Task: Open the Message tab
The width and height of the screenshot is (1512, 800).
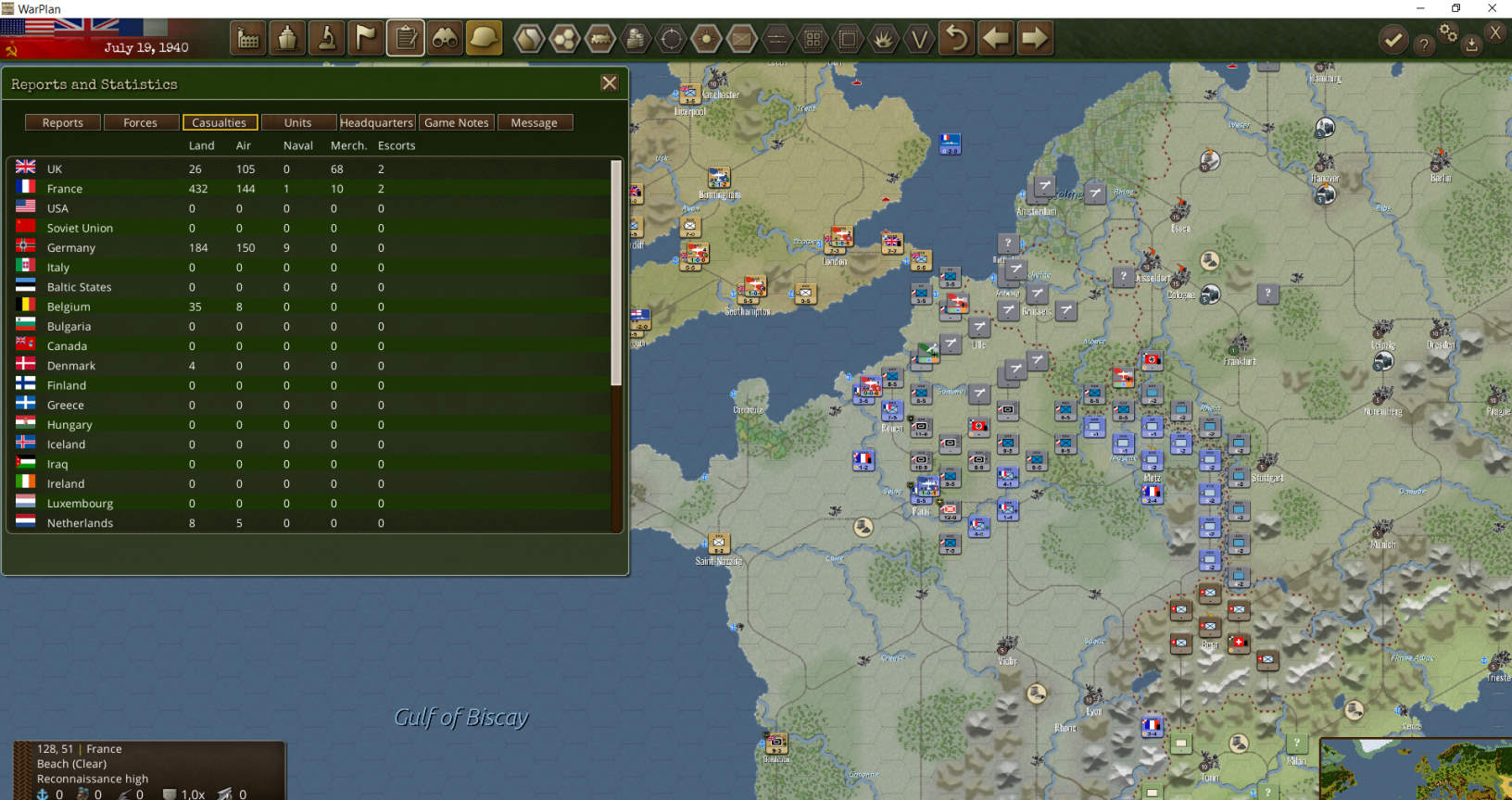Action: click(535, 122)
